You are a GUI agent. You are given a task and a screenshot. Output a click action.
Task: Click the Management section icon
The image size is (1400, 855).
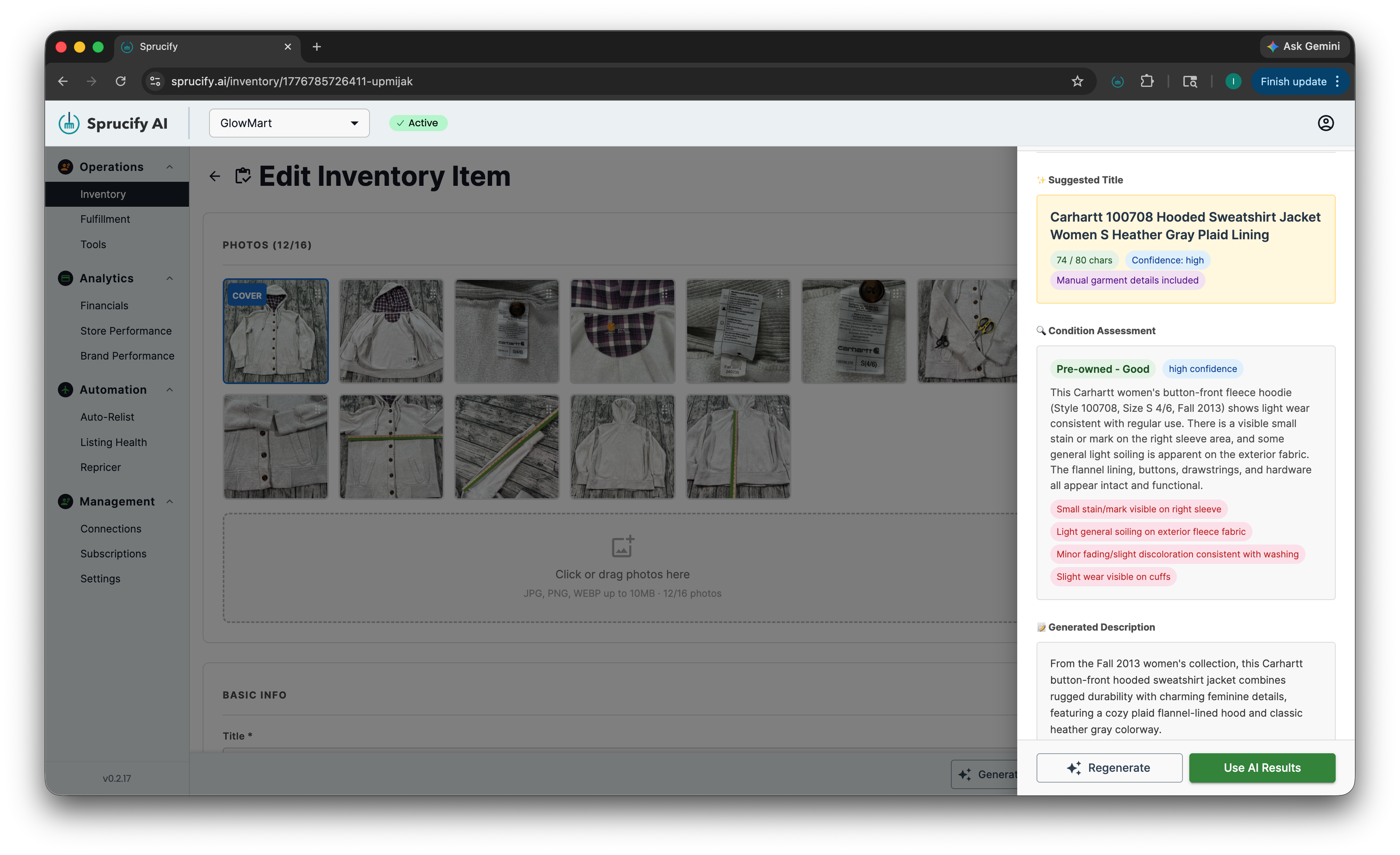click(66, 501)
